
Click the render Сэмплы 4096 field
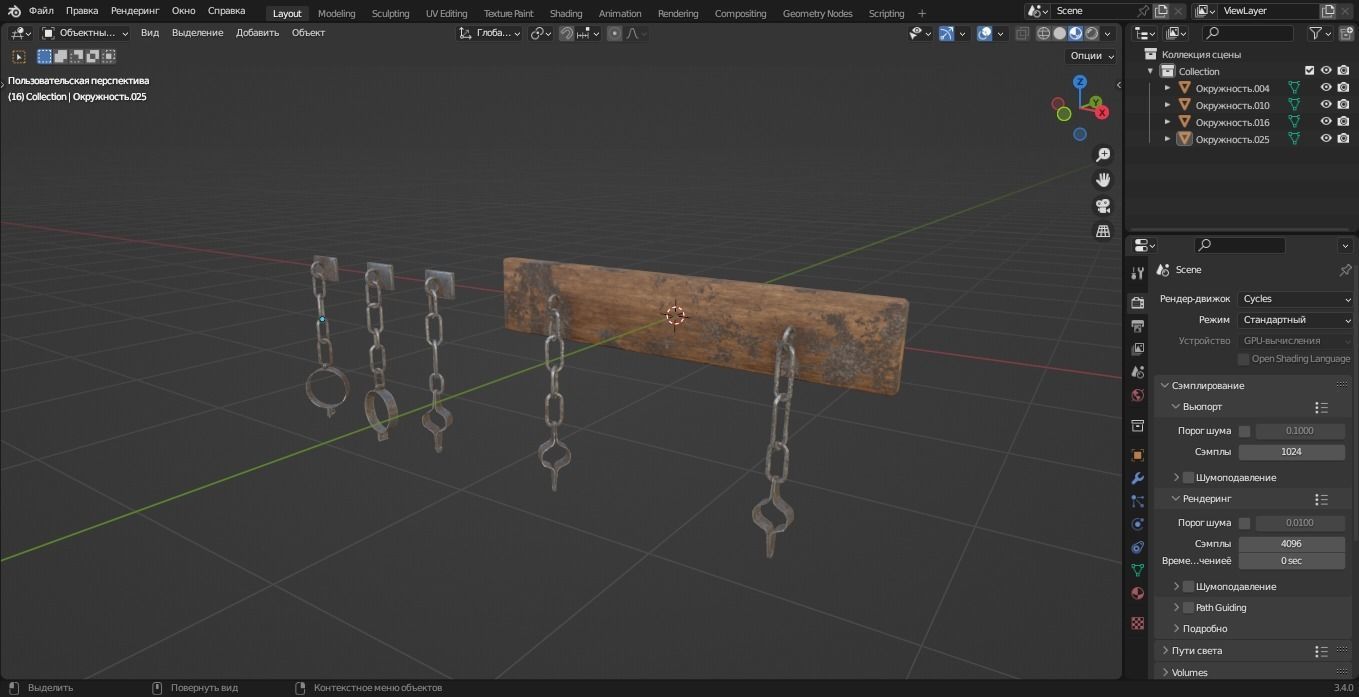pyautogui.click(x=1291, y=544)
